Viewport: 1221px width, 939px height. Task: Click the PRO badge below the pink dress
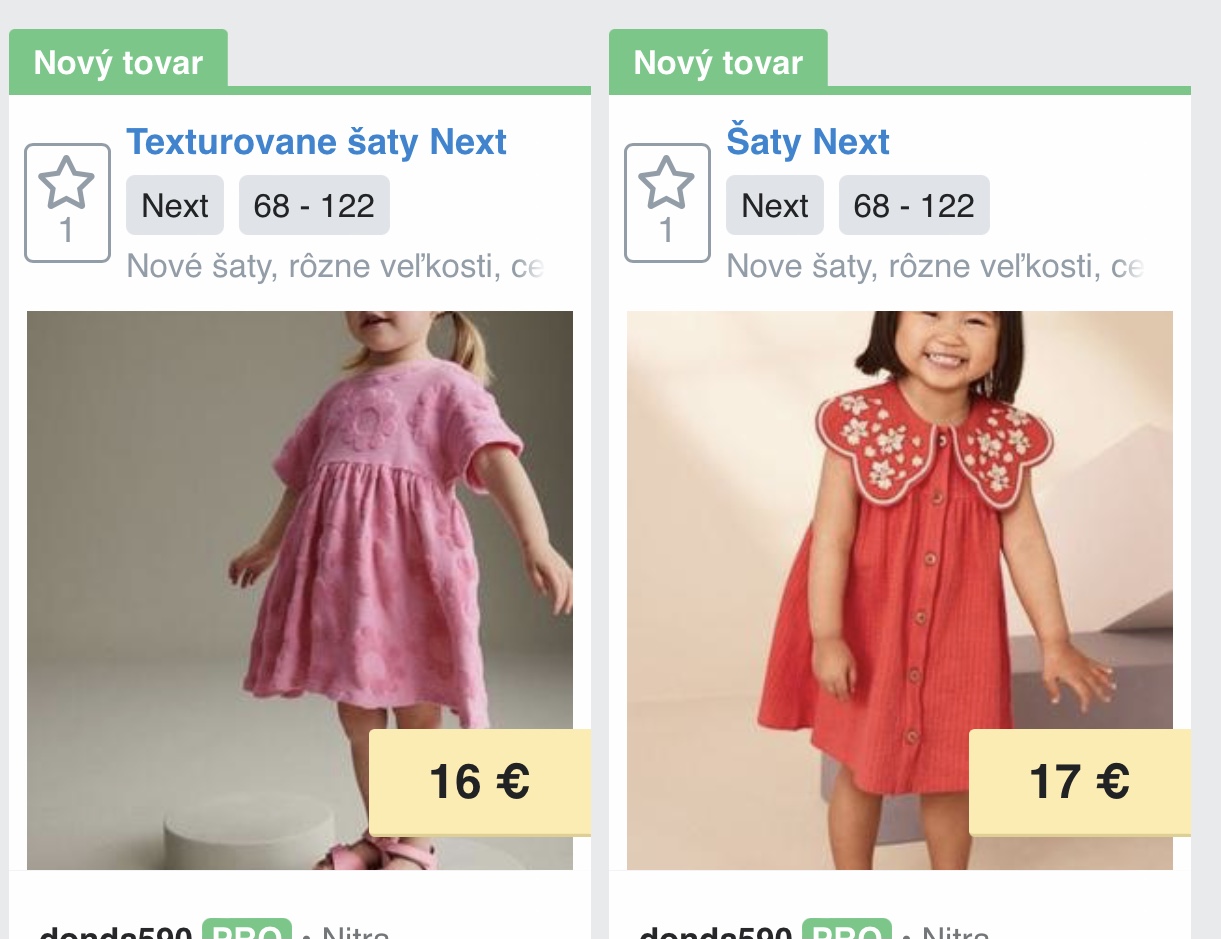click(x=247, y=931)
